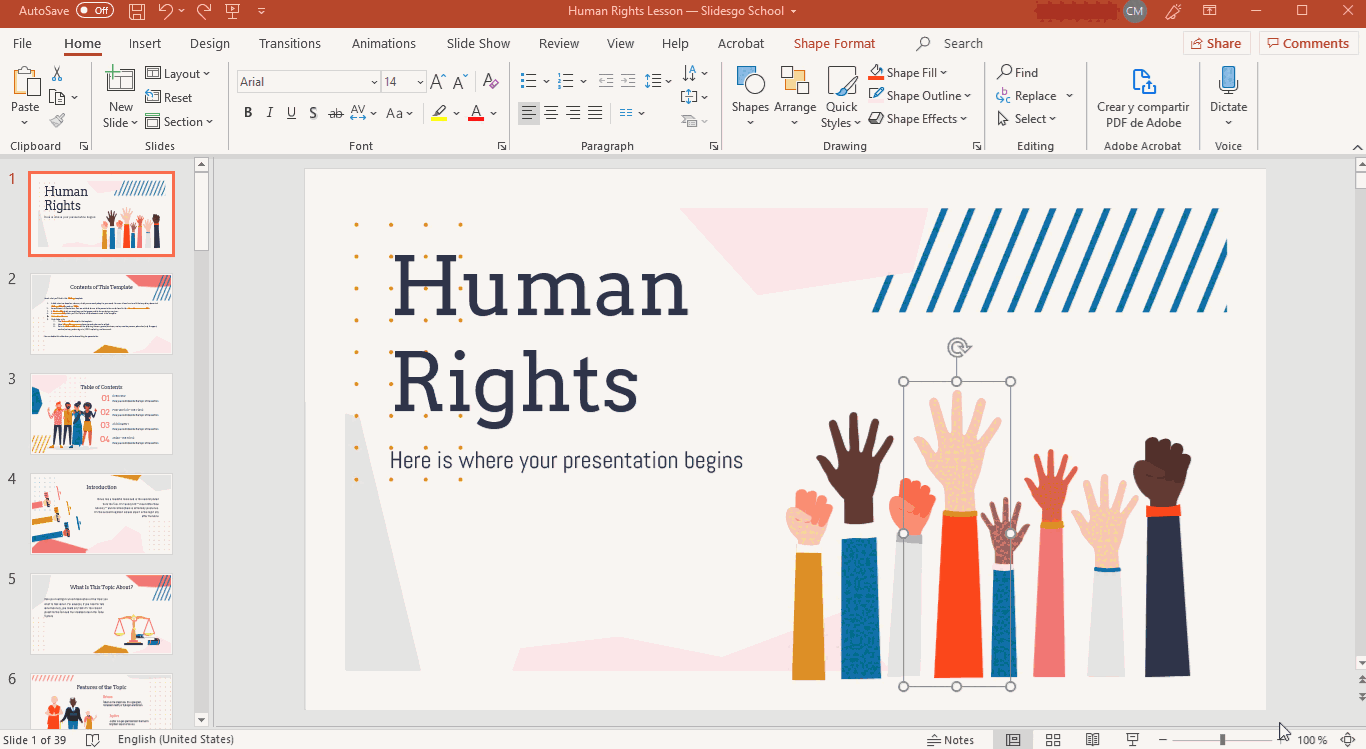1366x749 pixels.
Task: Select slide 3 thumbnail, Table of Contents
Action: coord(101,414)
